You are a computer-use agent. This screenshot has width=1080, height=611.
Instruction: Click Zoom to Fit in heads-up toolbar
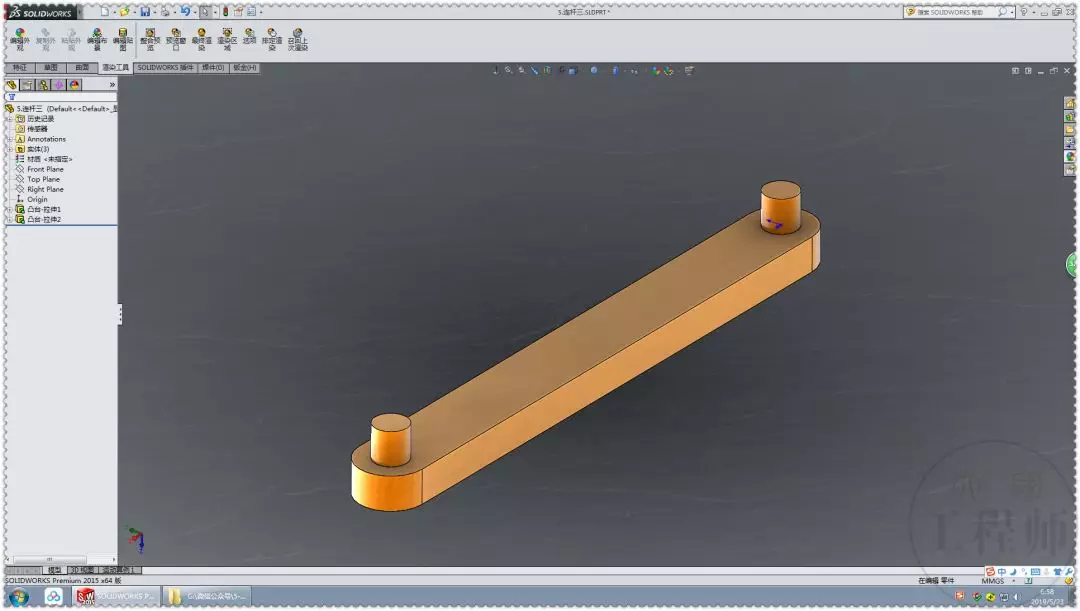point(508,70)
